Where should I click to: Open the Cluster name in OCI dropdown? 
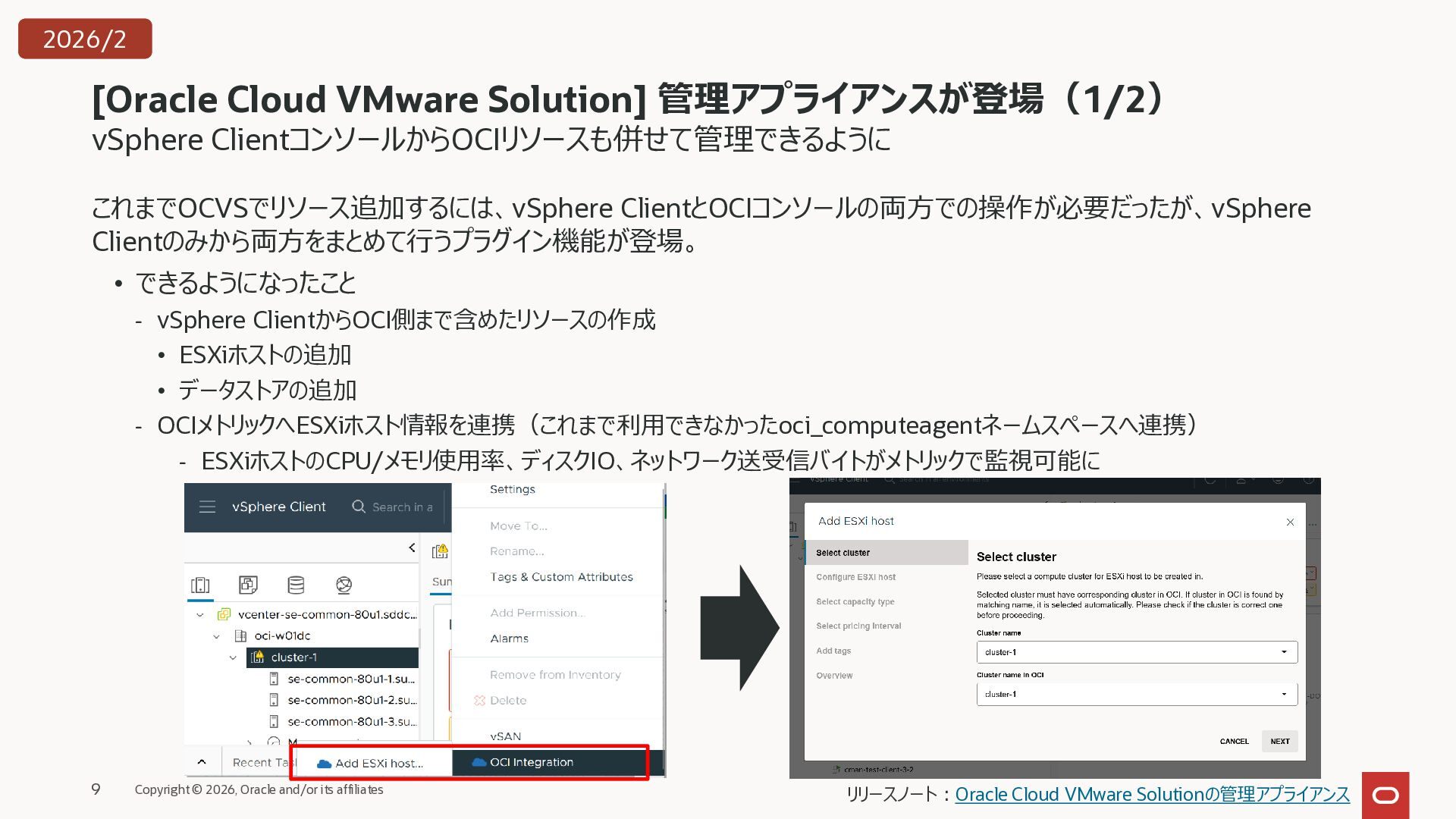click(x=1136, y=695)
